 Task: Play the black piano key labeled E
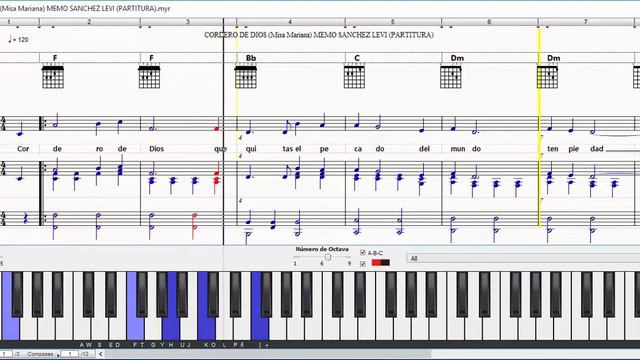(x=110, y=294)
